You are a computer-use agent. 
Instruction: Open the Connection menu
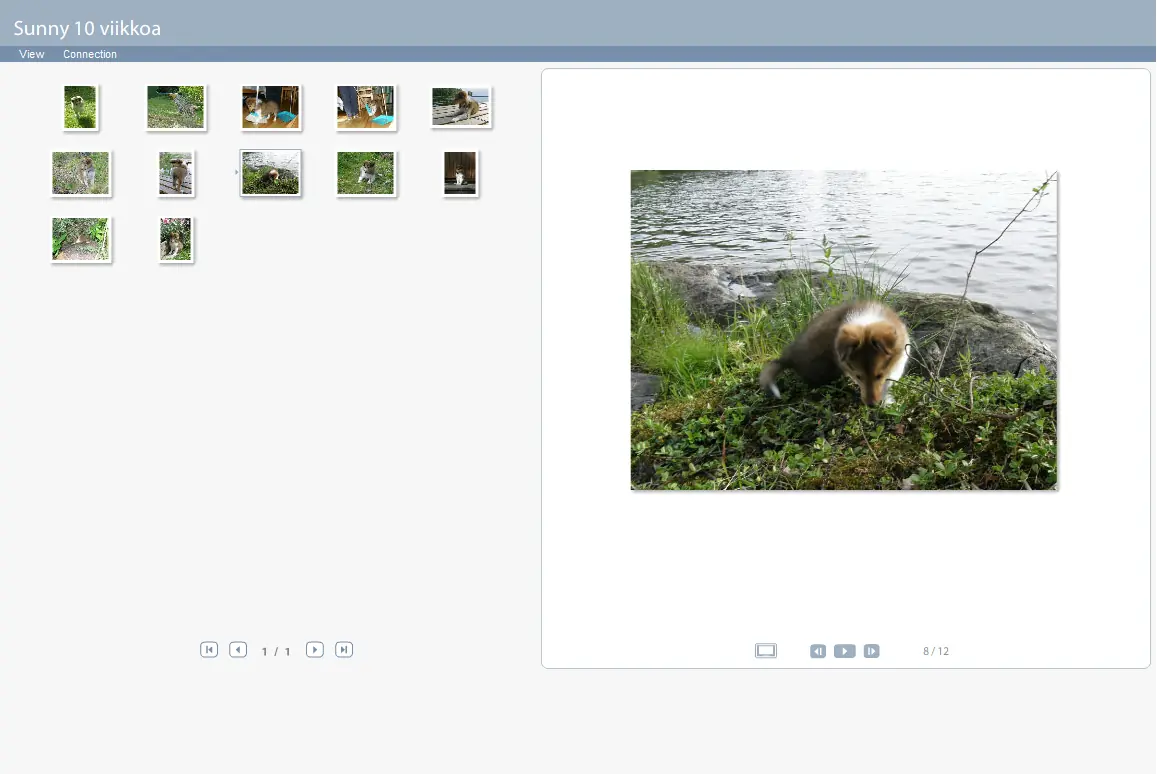coord(89,54)
